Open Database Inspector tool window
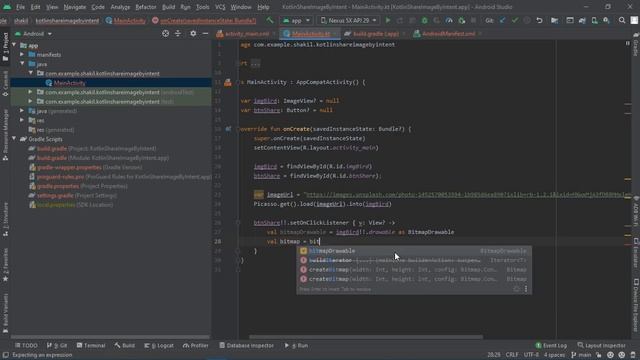This screenshot has width=640, height=360. (246, 345)
